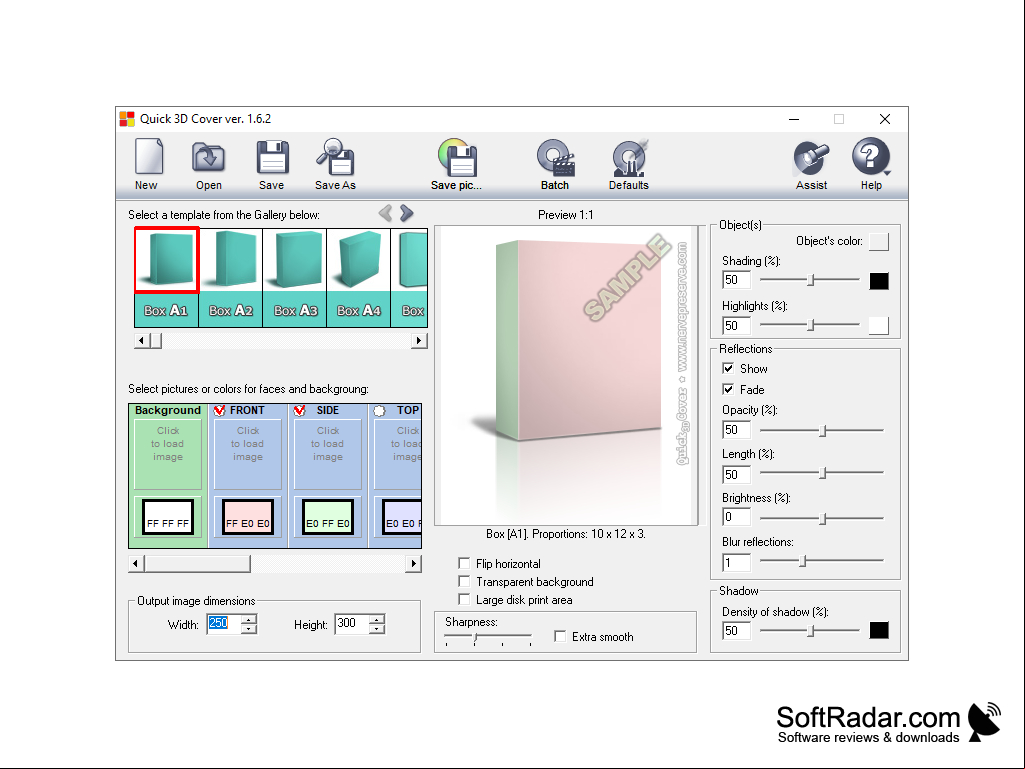Uncheck the Show reflections checkbox
This screenshot has height=769, width=1025.
728,368
